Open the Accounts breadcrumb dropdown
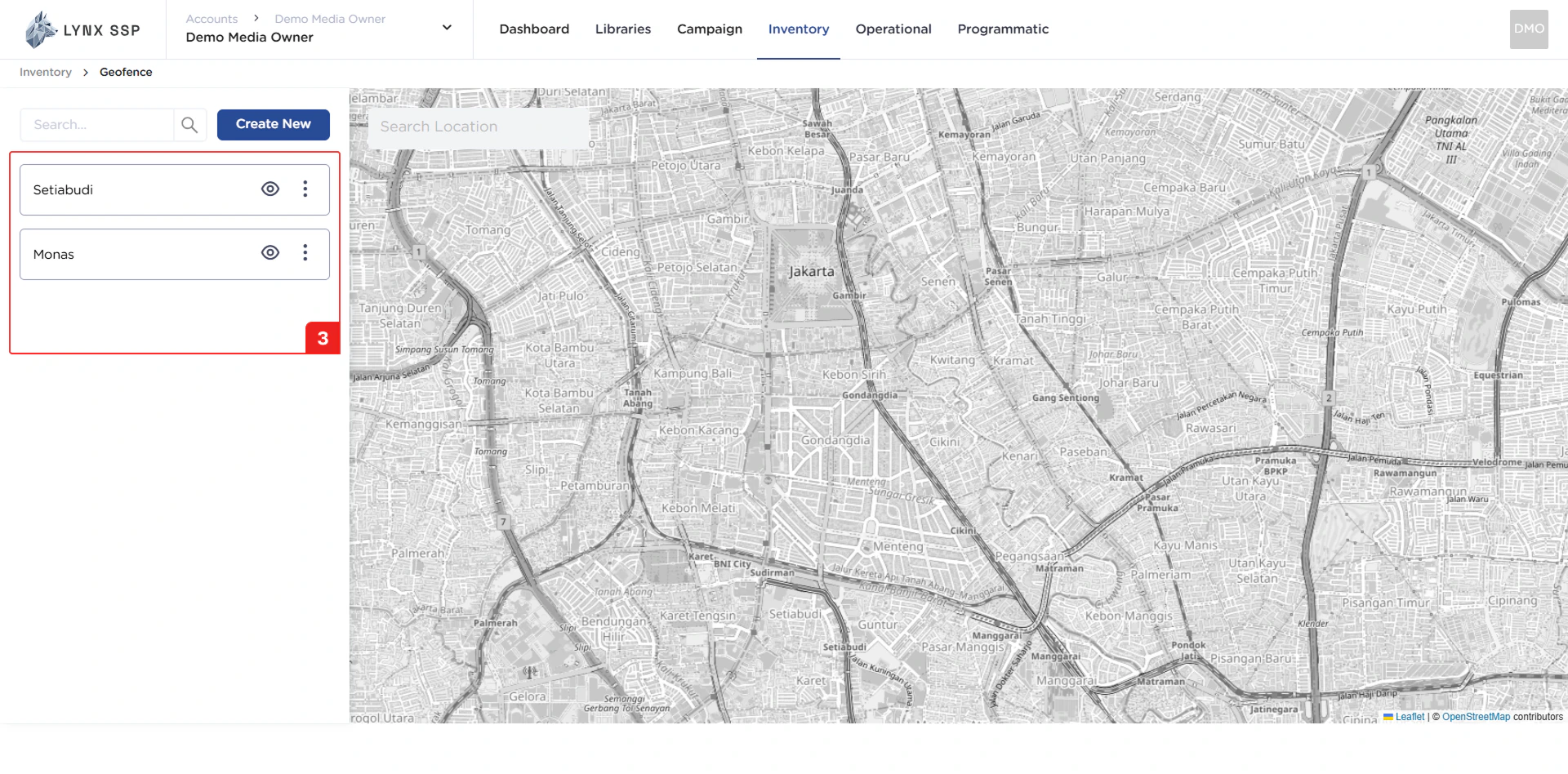The image size is (1568, 774). point(212,18)
